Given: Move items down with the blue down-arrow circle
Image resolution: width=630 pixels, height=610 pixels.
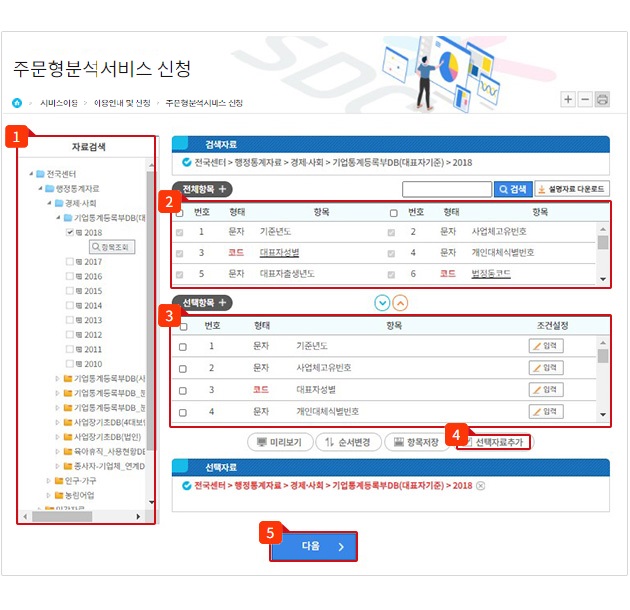Looking at the screenshot, I should (382, 303).
